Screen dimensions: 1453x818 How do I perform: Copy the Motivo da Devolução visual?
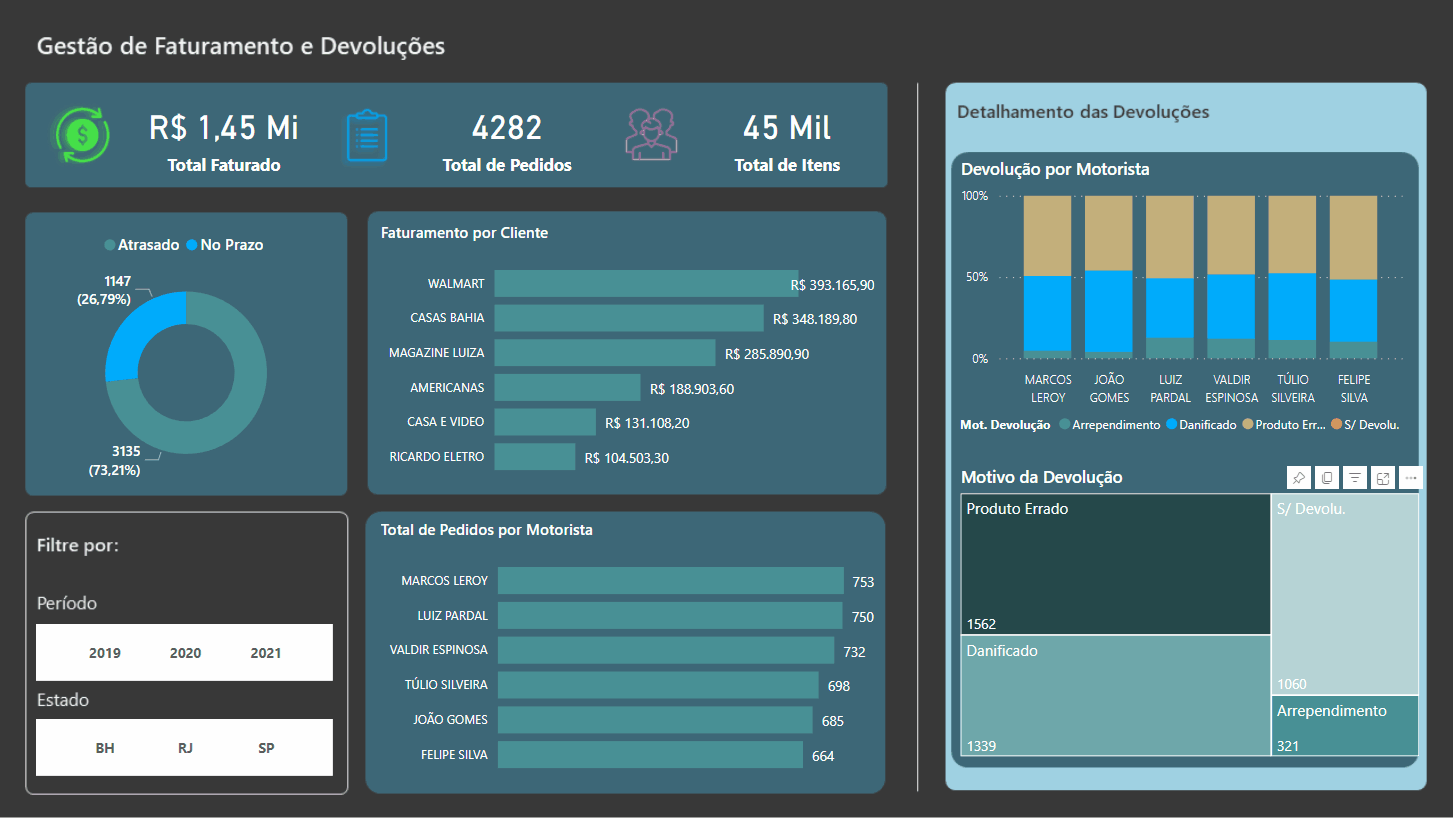(x=1327, y=478)
